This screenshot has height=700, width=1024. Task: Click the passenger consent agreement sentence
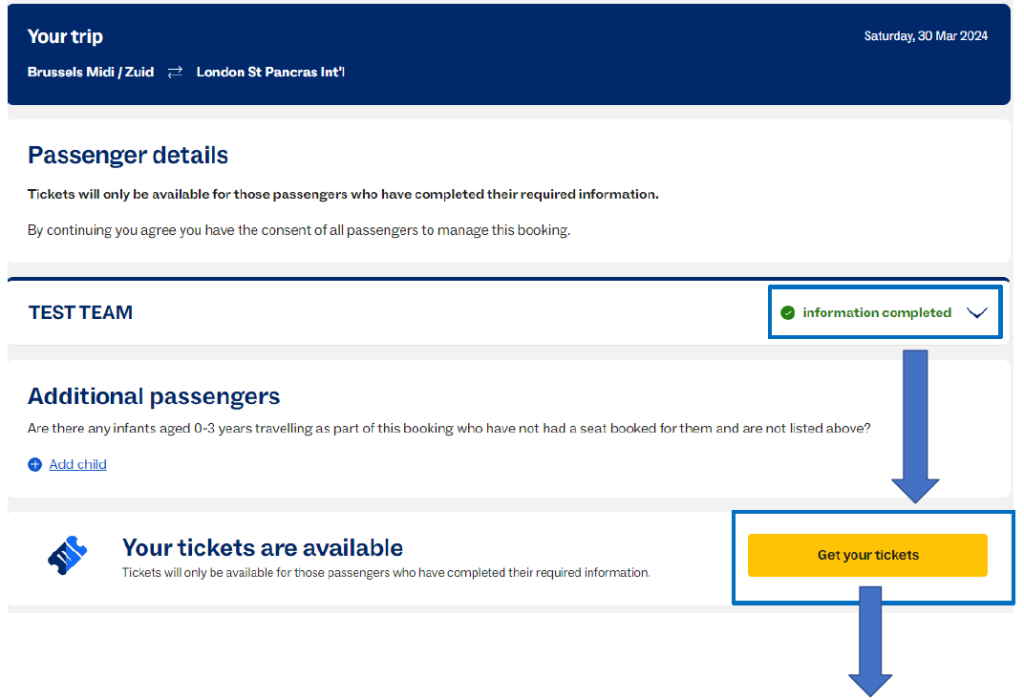[x=298, y=230]
